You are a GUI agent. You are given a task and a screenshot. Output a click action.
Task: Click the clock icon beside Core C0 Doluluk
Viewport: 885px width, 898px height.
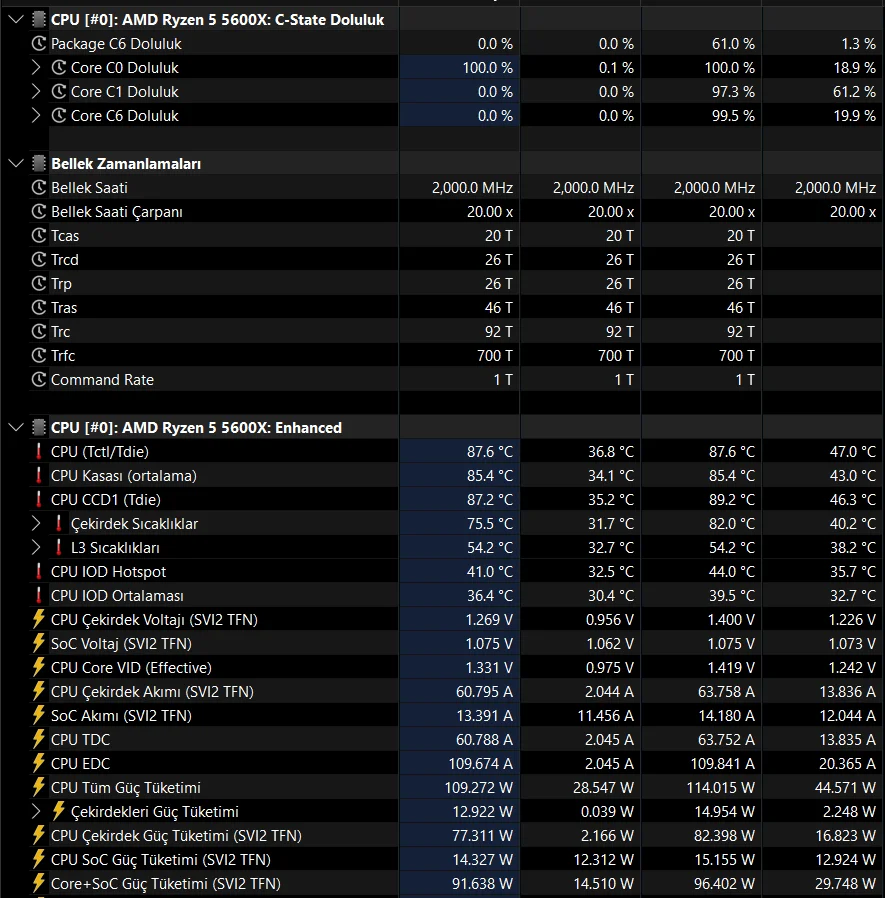coord(58,68)
